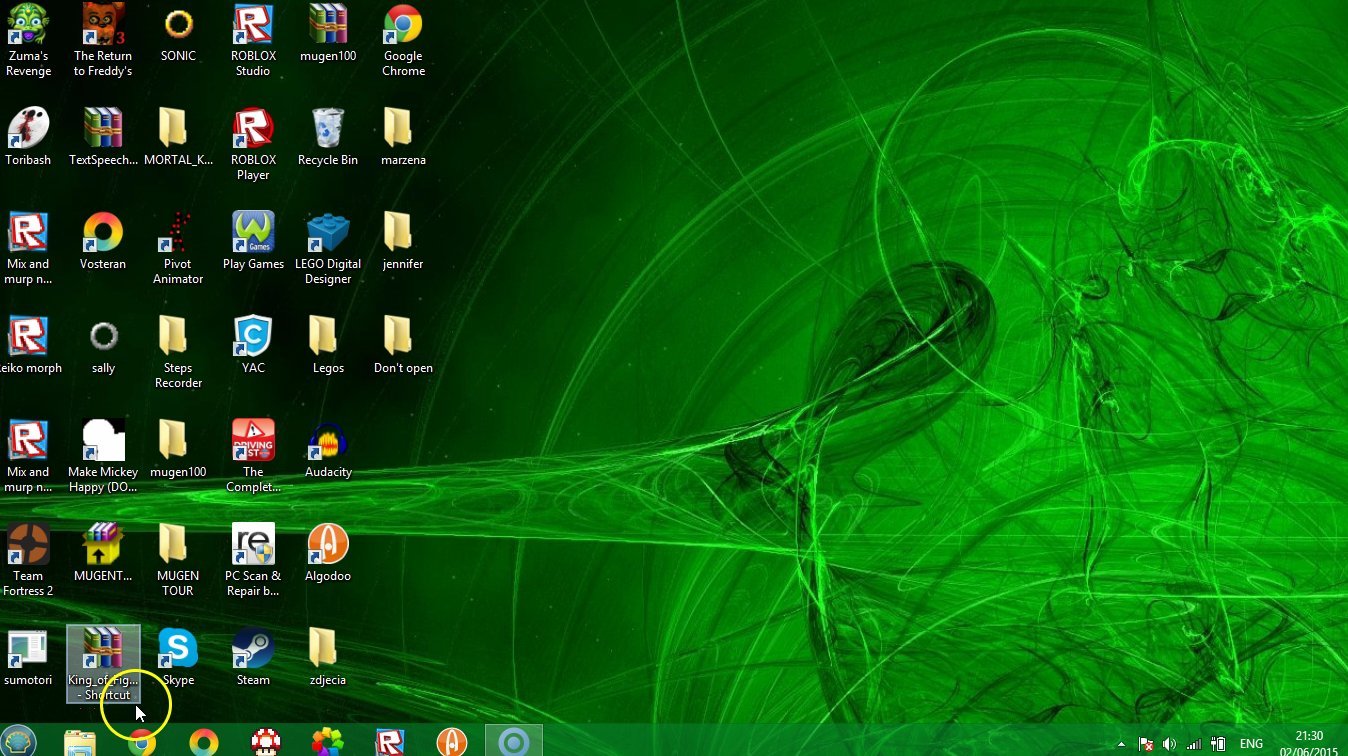Open Roblox from the taskbar
Image resolution: width=1348 pixels, height=756 pixels.
coord(390,741)
